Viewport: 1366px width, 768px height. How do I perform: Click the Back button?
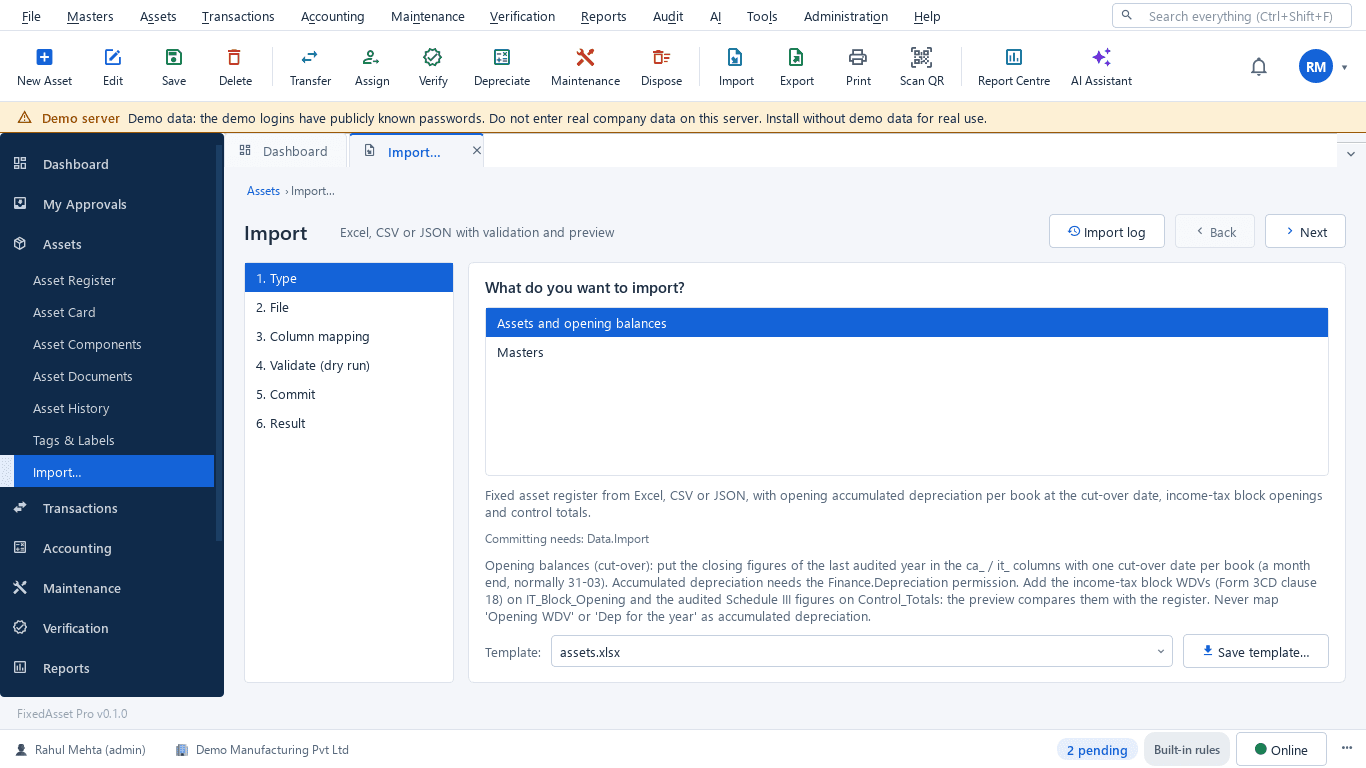click(x=1215, y=231)
